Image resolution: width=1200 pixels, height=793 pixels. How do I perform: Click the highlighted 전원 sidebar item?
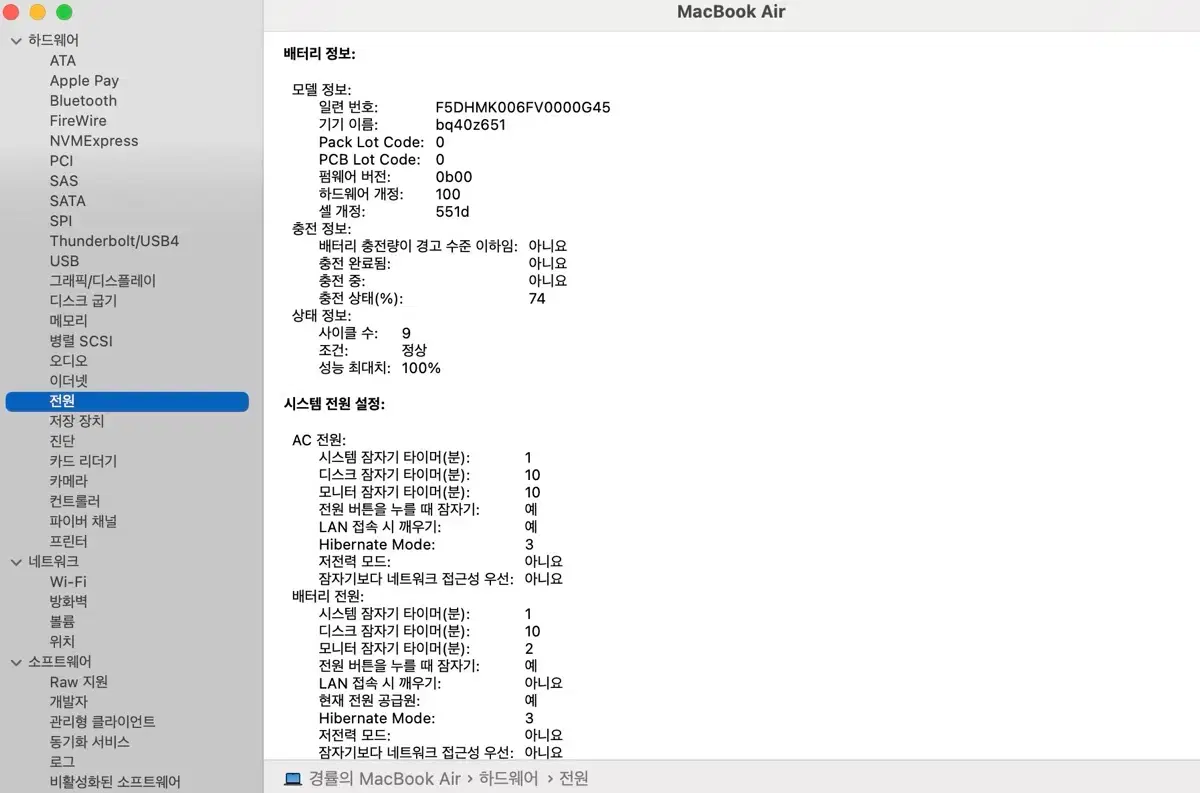(x=127, y=401)
